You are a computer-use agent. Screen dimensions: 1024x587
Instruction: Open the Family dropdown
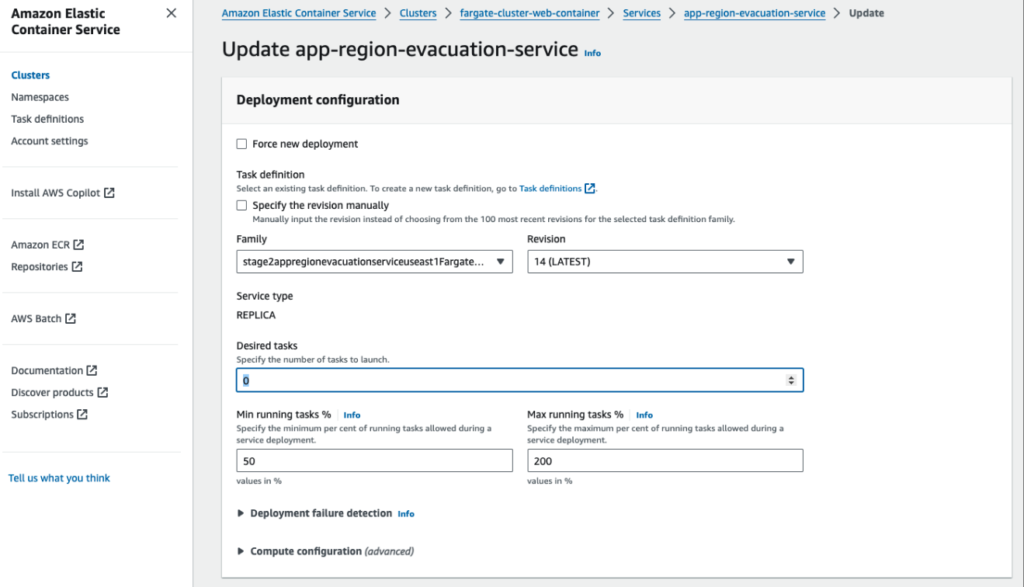coord(374,262)
